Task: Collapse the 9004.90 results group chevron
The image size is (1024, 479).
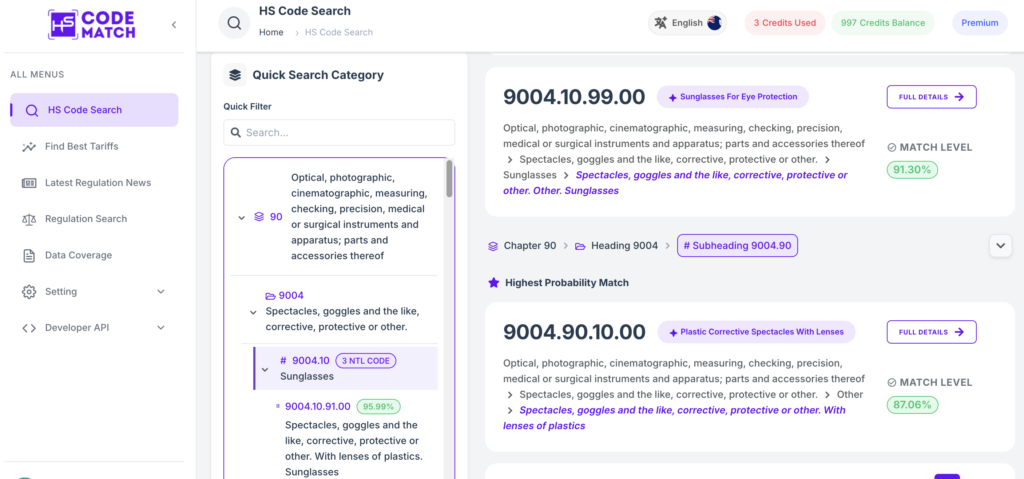Action: pyautogui.click(x=1000, y=246)
